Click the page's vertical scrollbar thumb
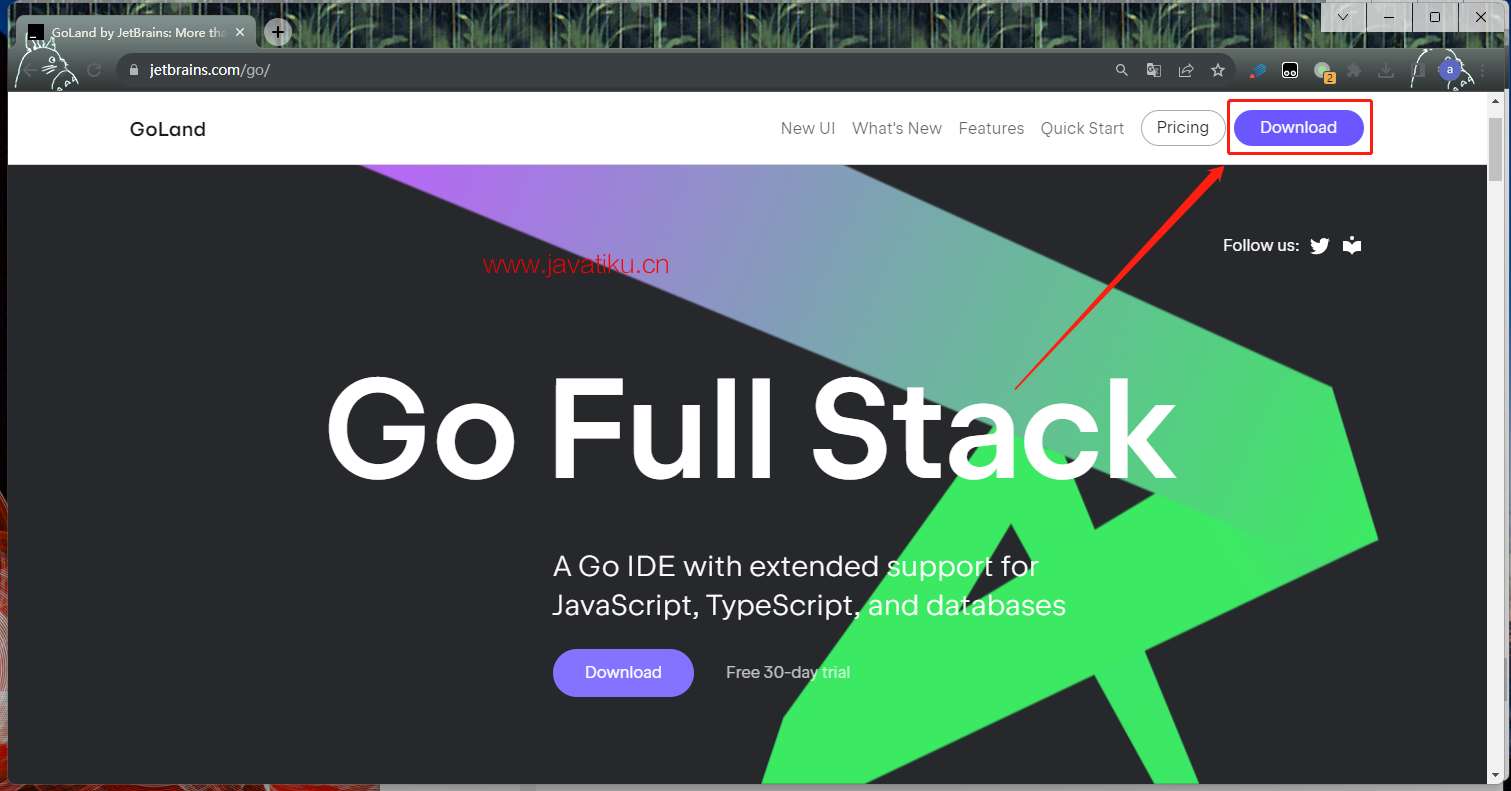The width and height of the screenshot is (1511, 791). pyautogui.click(x=1496, y=148)
